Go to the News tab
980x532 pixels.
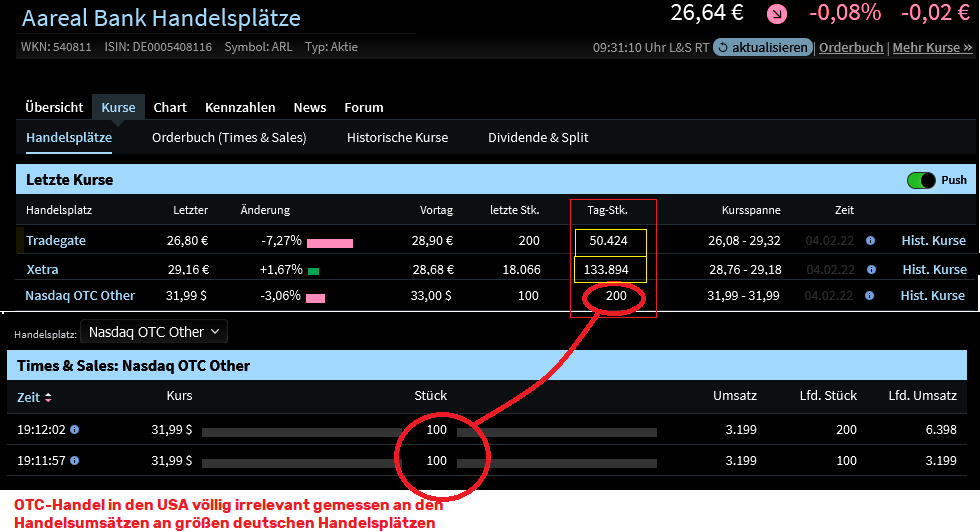point(310,108)
